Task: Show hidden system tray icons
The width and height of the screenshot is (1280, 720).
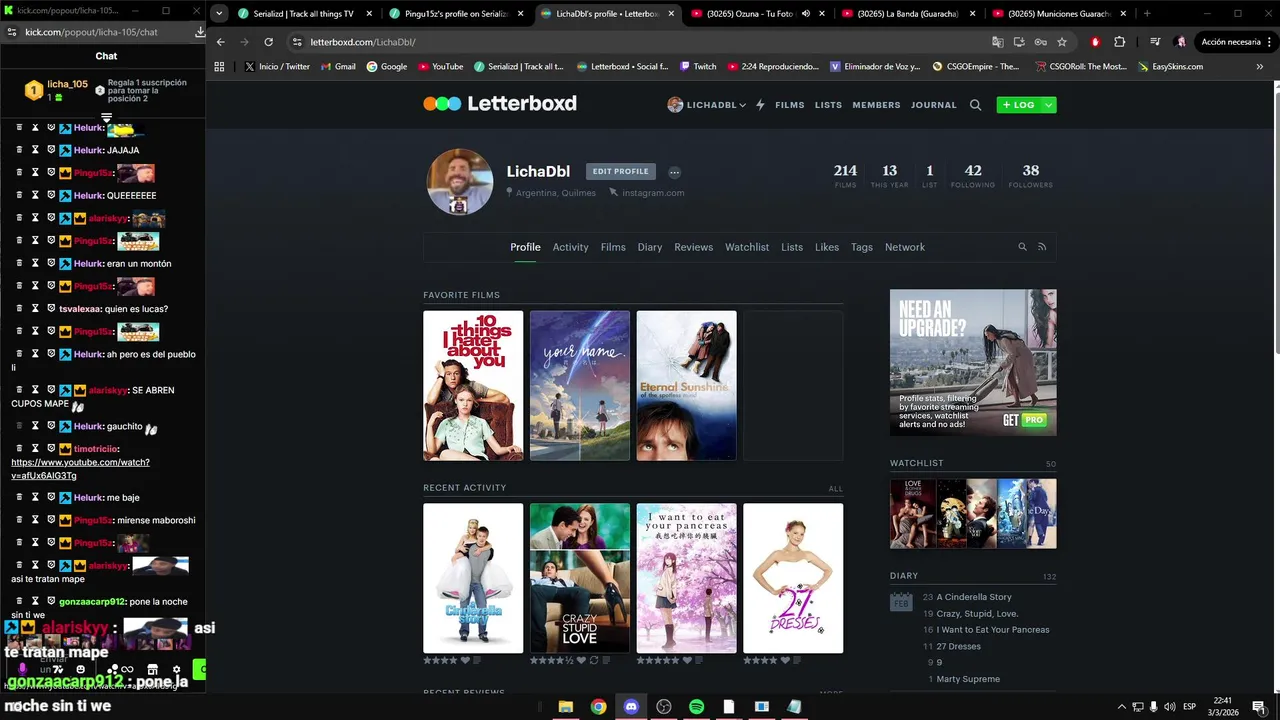Action: click(x=1121, y=707)
